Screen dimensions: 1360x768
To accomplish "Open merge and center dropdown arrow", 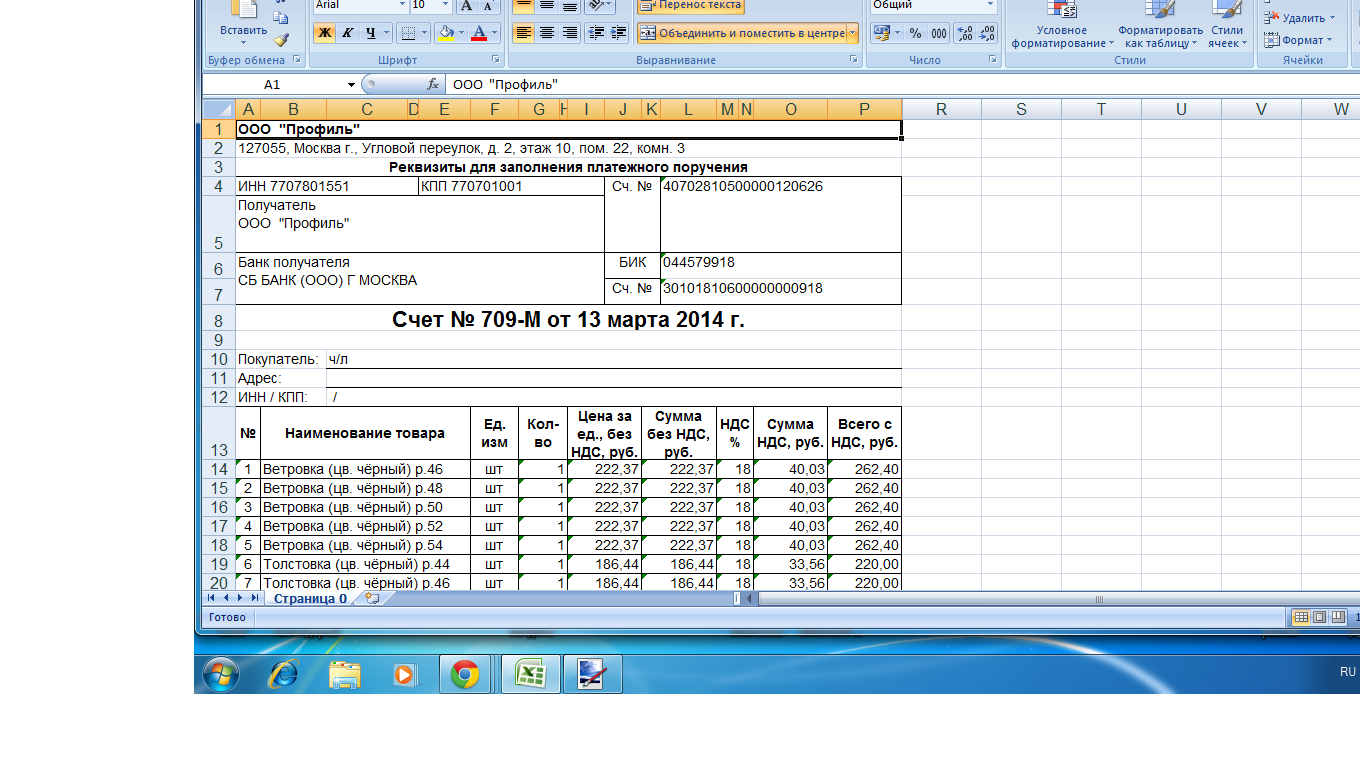I will pos(853,33).
